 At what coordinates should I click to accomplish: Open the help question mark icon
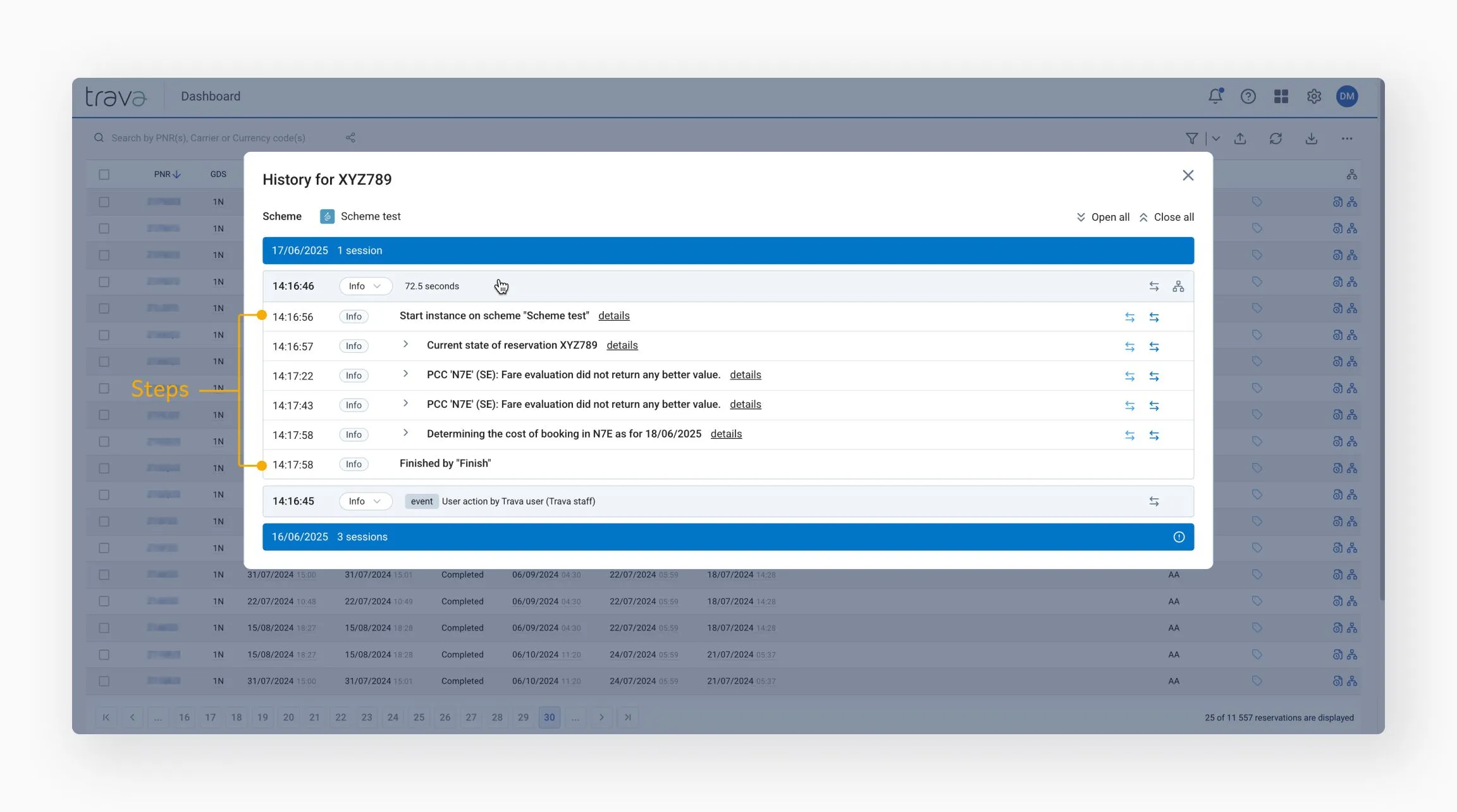click(x=1248, y=96)
